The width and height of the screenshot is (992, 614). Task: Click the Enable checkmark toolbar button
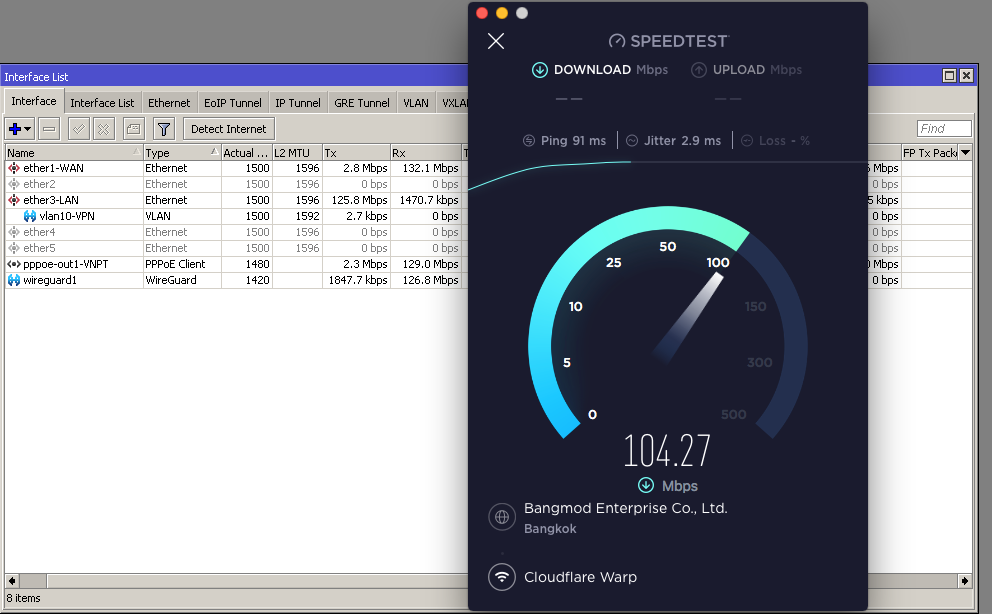pos(78,129)
